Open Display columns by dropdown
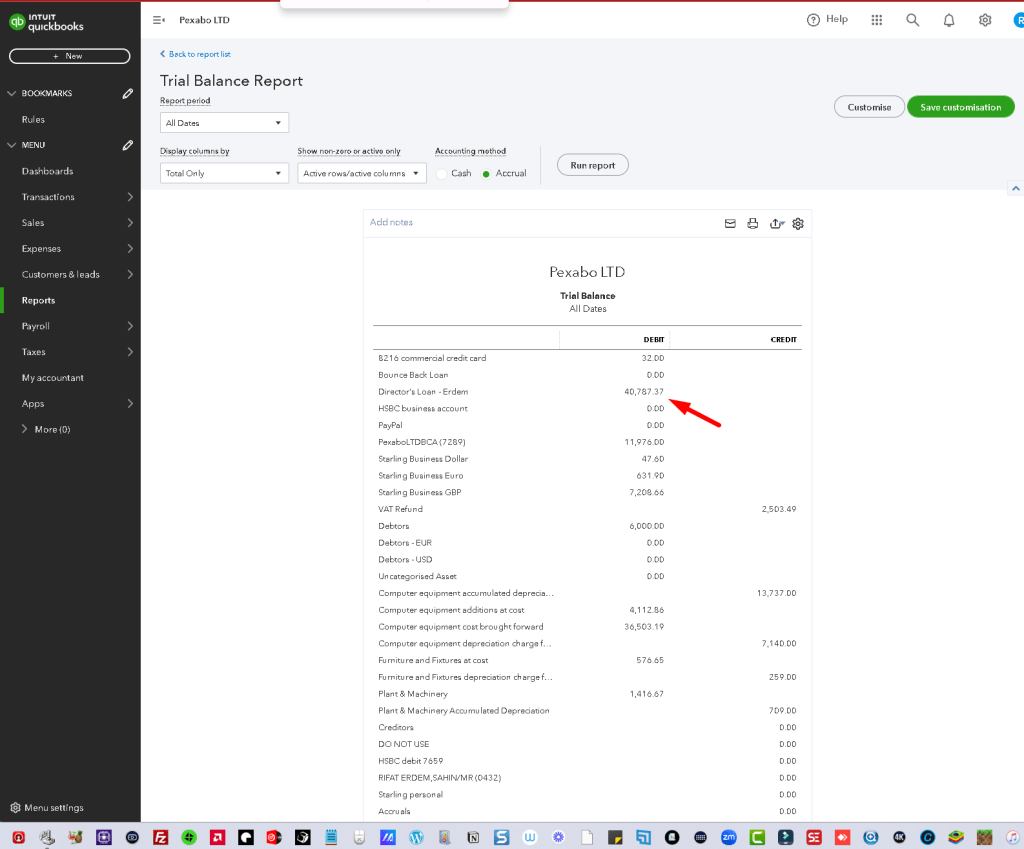 point(224,173)
